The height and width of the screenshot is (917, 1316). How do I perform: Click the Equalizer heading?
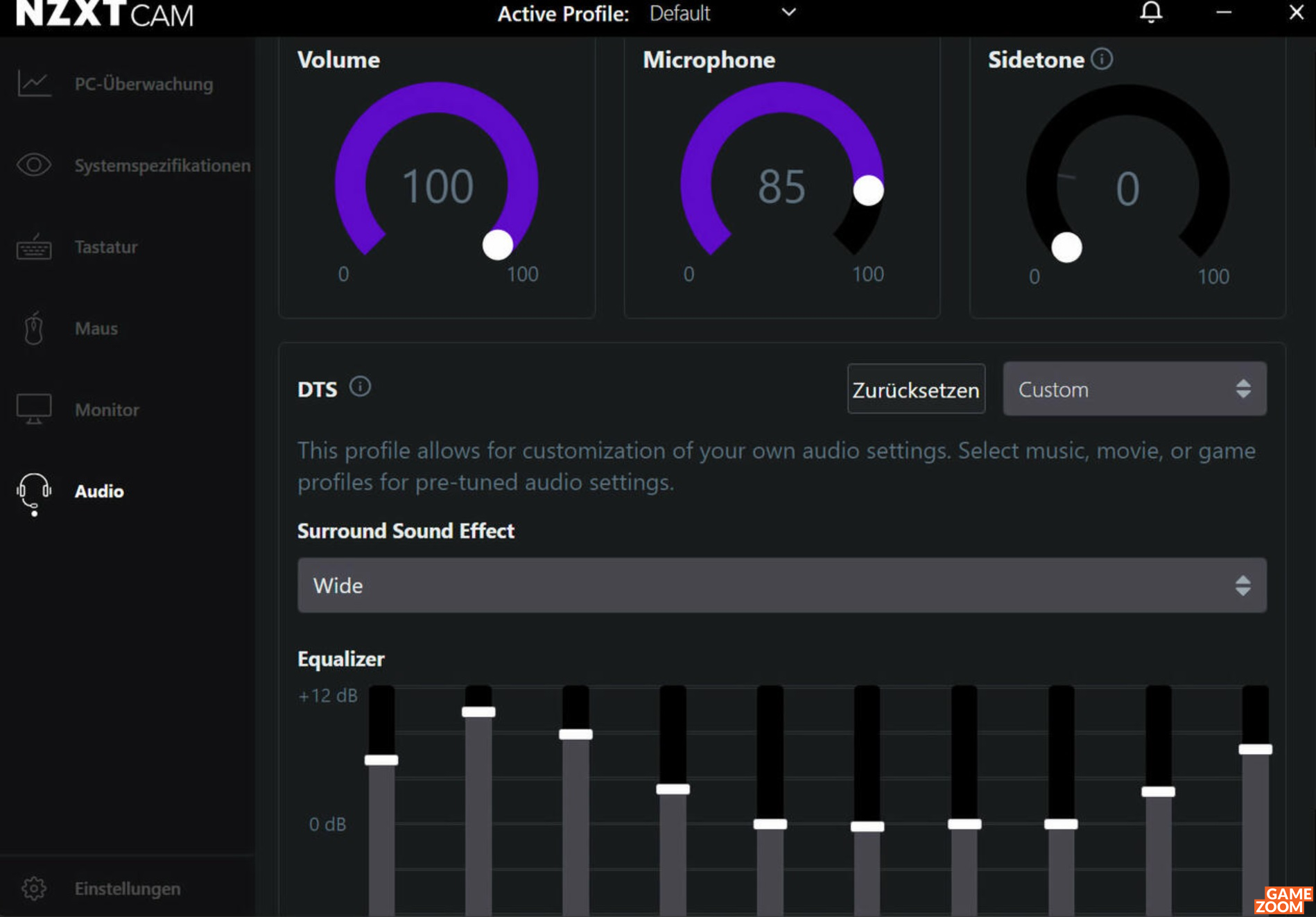pos(340,659)
